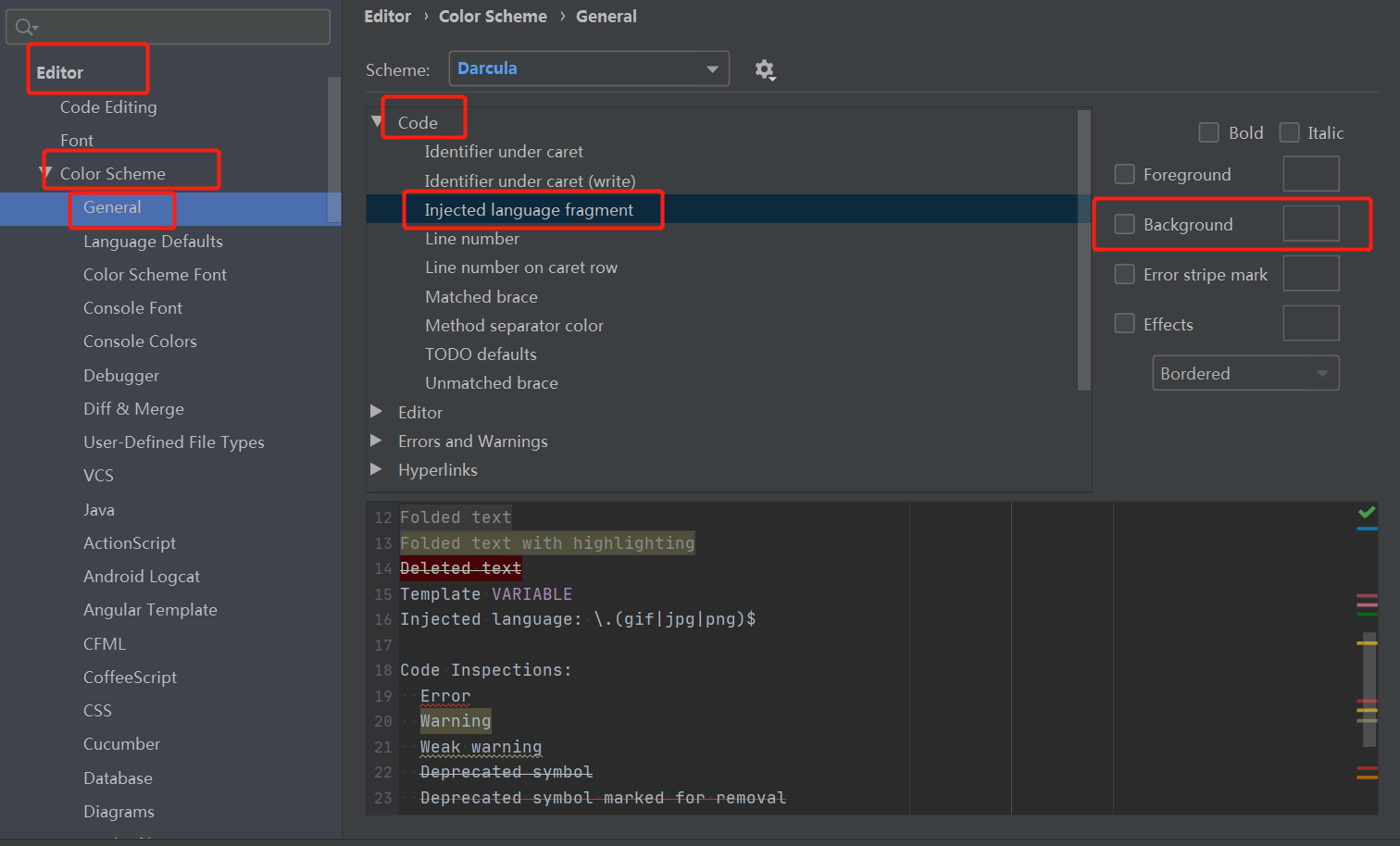1400x846 pixels.
Task: Enable the Italic checkbox
Action: (x=1289, y=132)
